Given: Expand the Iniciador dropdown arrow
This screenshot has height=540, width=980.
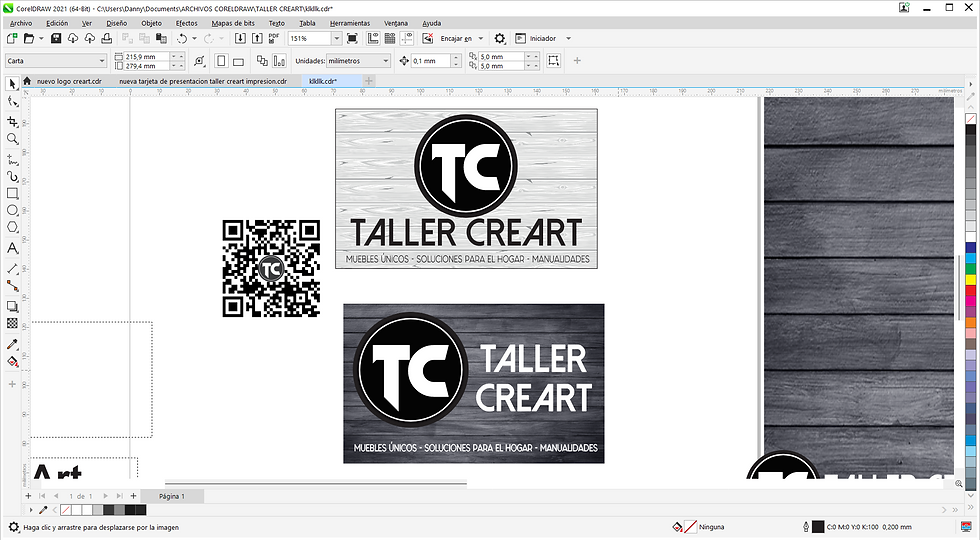Looking at the screenshot, I should [568, 39].
